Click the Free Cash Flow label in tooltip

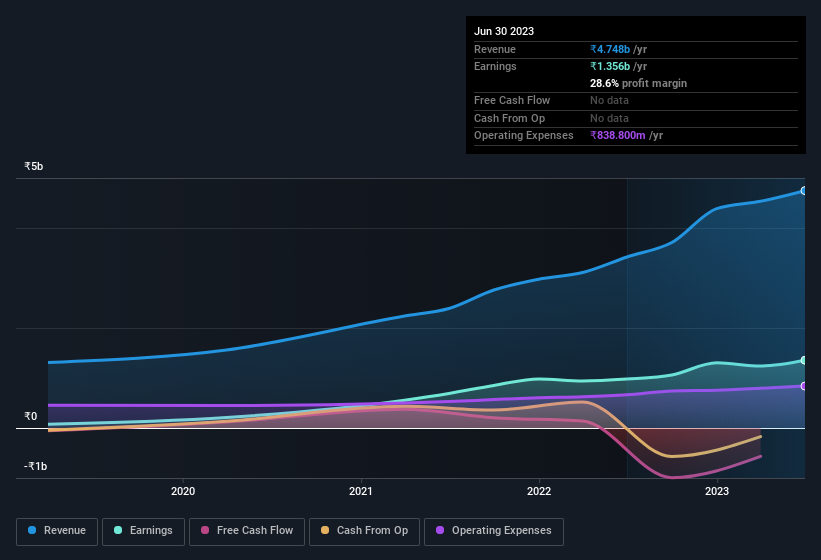tap(512, 100)
